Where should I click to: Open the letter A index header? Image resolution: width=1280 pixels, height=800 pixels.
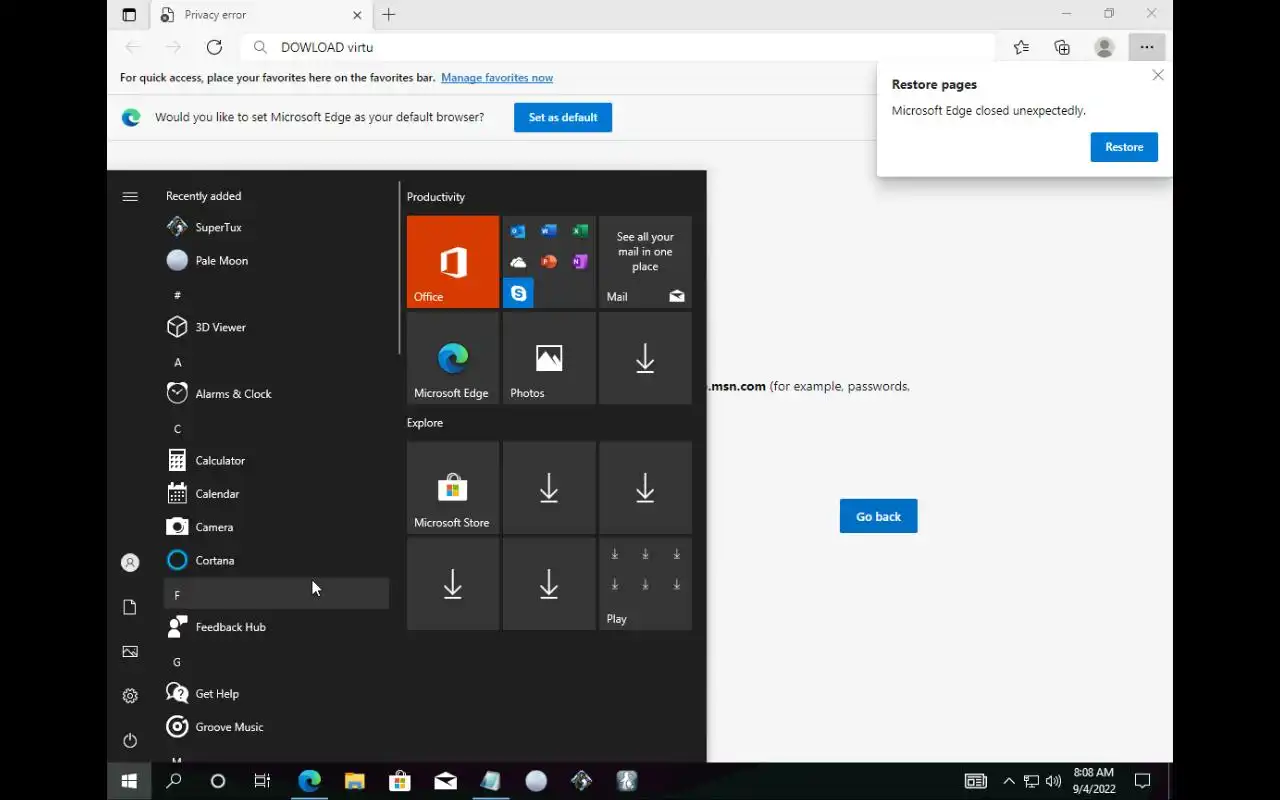coord(276,361)
